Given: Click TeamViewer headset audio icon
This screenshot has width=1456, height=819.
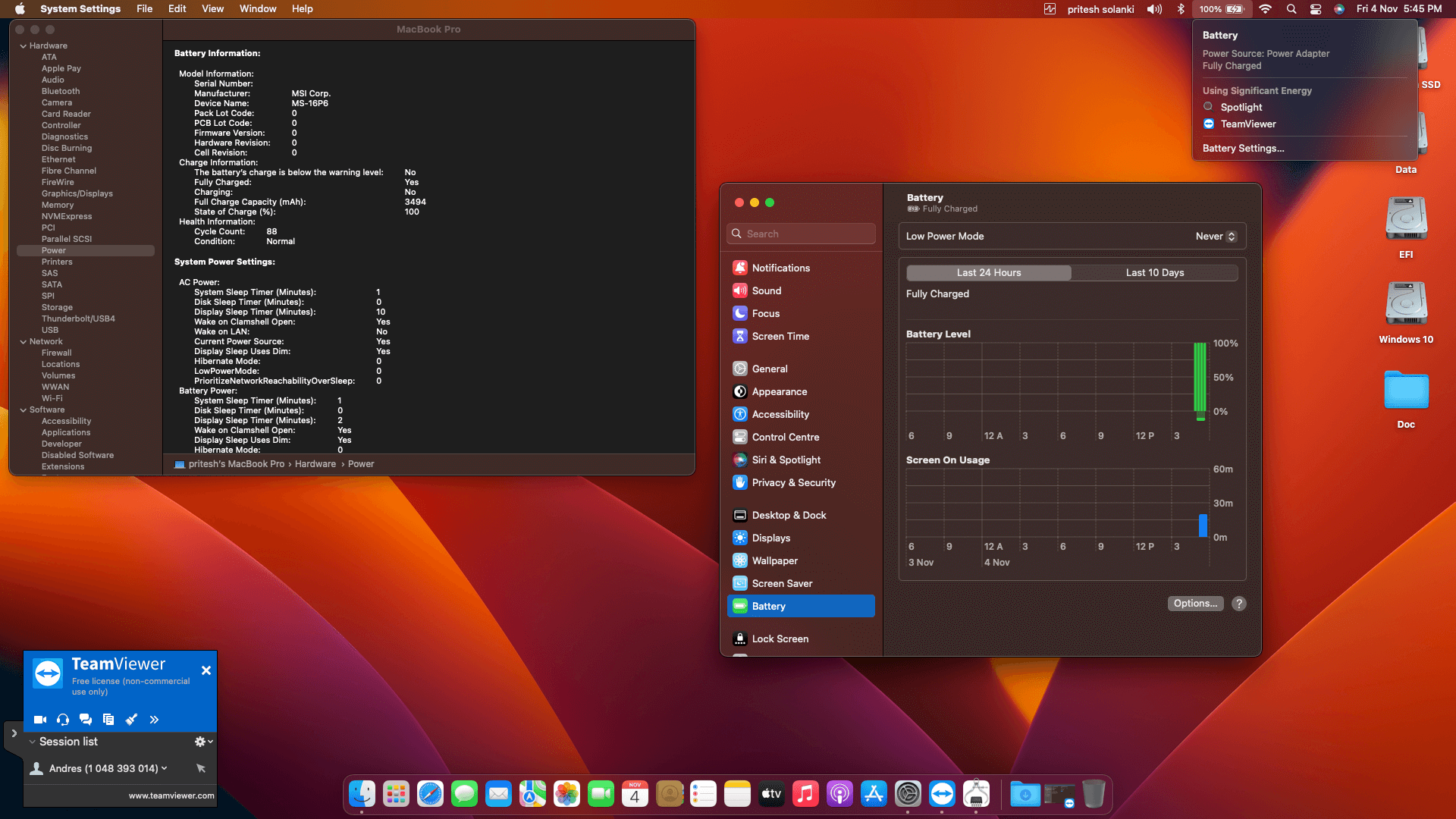Looking at the screenshot, I should pyautogui.click(x=63, y=720).
